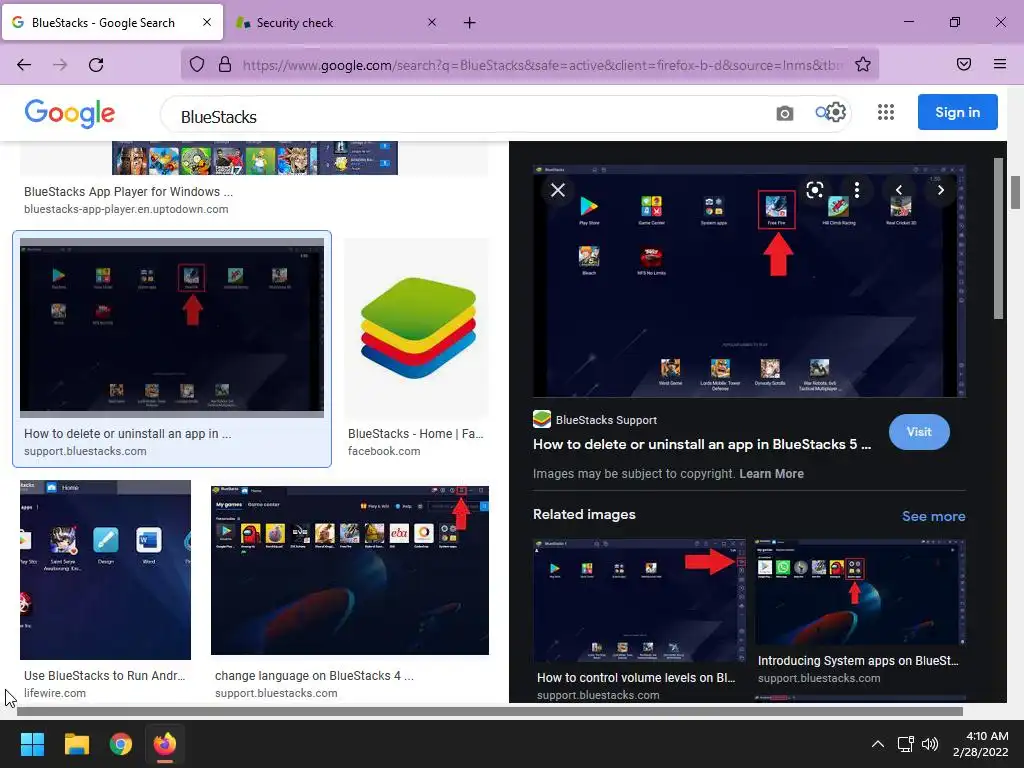Close the BlueStacks - Google Search tab
This screenshot has height=768, width=1024.
pyautogui.click(x=207, y=22)
